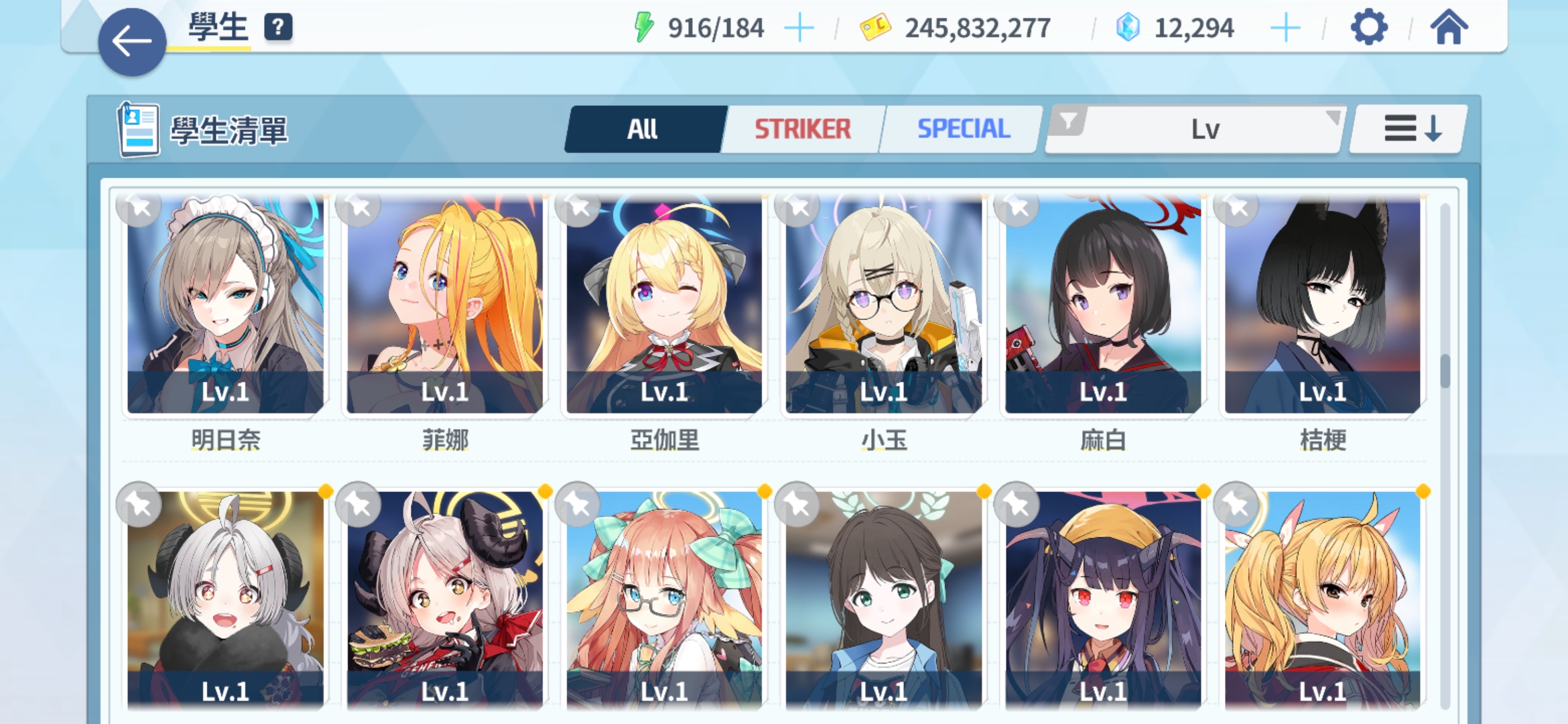Image resolution: width=1568 pixels, height=724 pixels.
Task: Toggle favorite star on 菲娜
Action: [x=358, y=206]
